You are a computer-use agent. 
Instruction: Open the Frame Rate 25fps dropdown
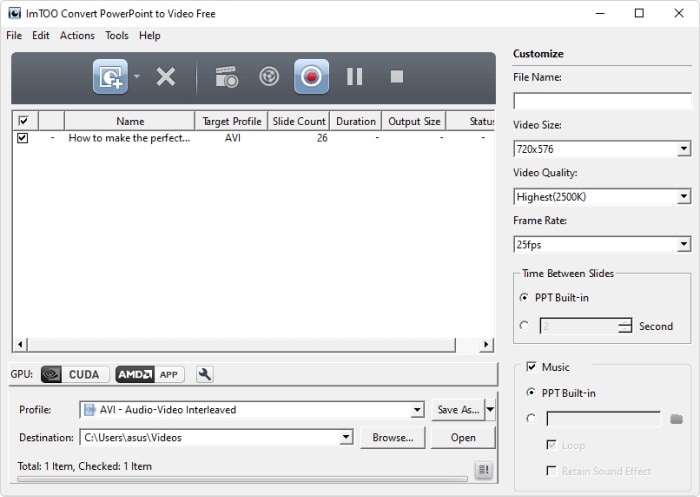point(683,244)
